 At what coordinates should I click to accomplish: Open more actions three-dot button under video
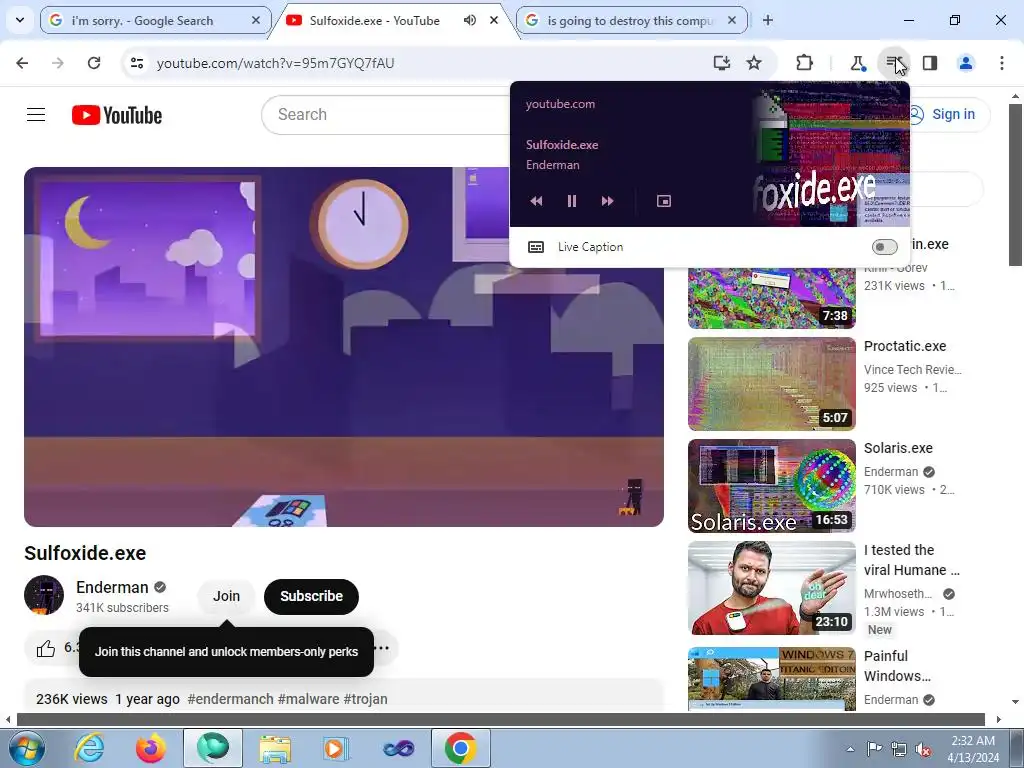[x=383, y=648]
